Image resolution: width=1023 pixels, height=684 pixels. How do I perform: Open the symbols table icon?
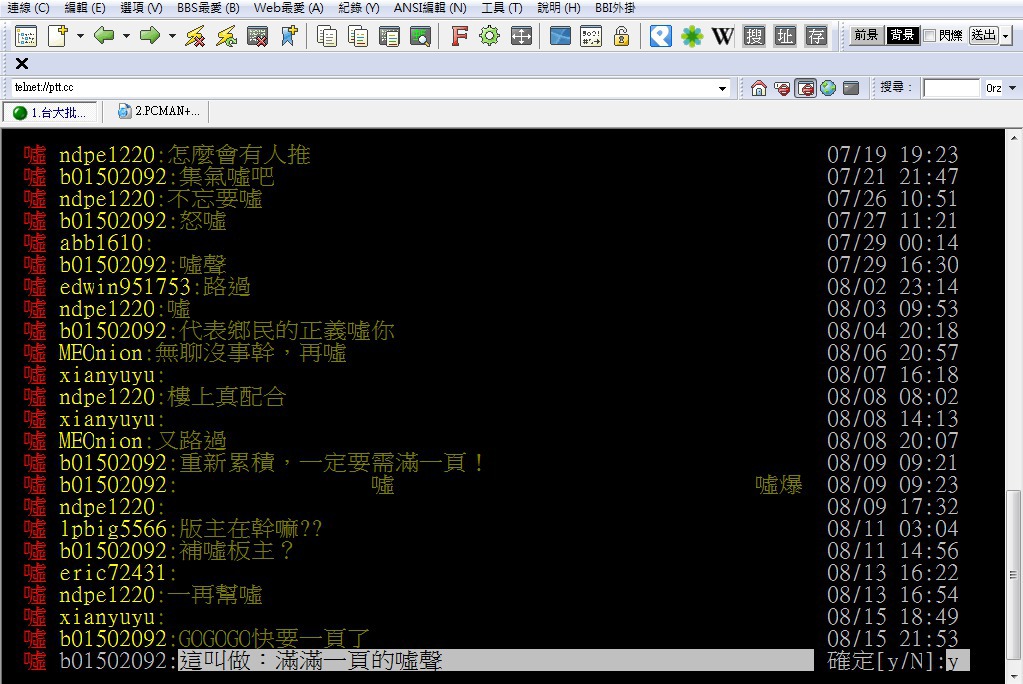(591, 36)
